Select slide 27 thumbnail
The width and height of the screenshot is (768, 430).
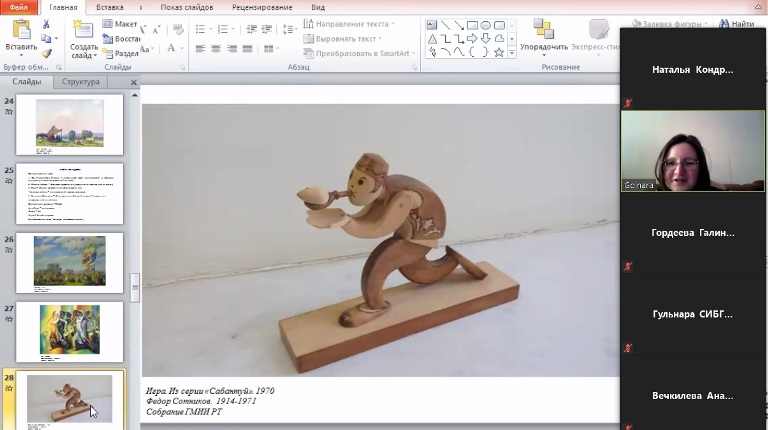[x=70, y=332]
